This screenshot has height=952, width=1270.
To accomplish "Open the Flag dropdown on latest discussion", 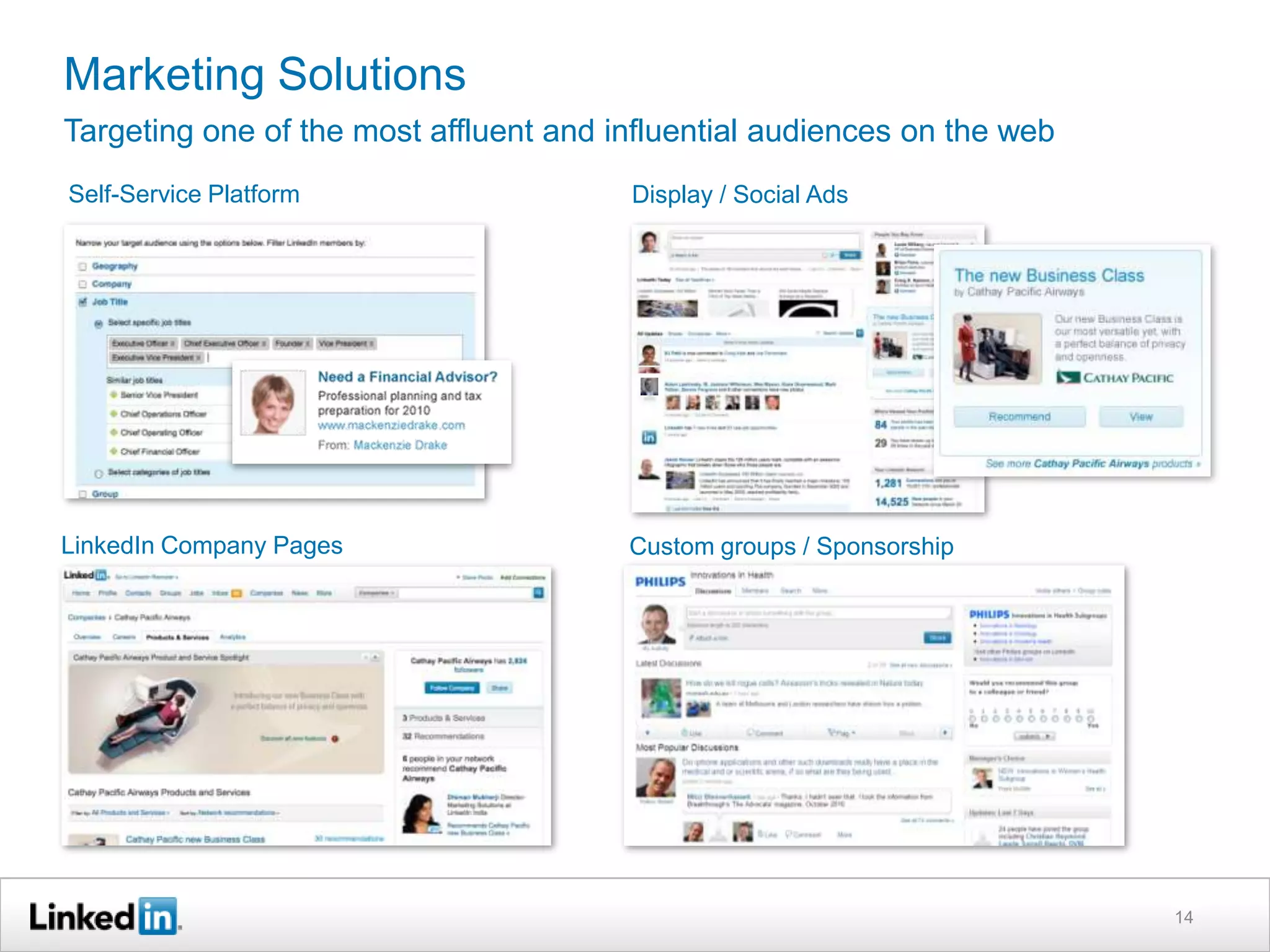I will tap(842, 733).
